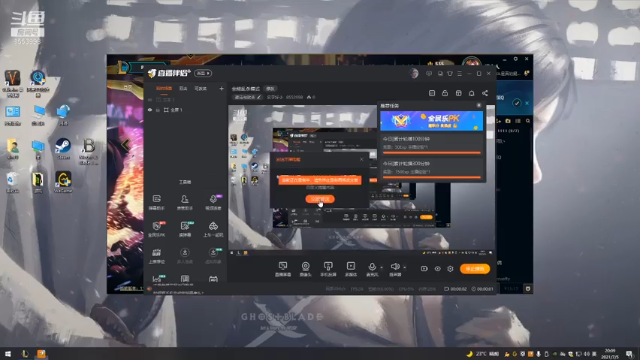
Task: Click the recording icon left of preview eye
Action: pyautogui.click(x=424, y=269)
